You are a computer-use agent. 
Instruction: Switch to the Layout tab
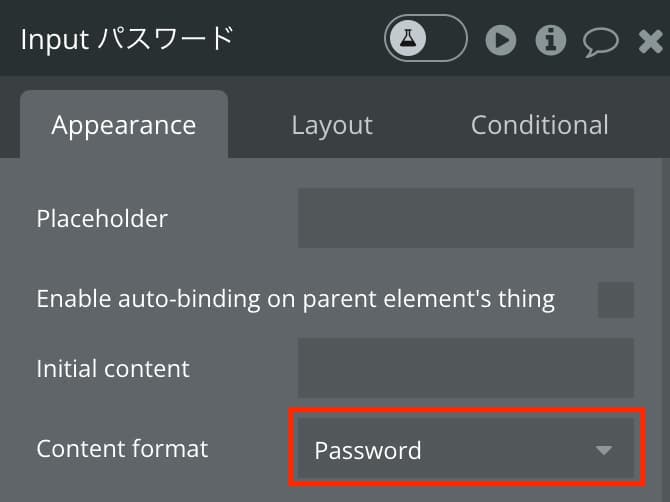[332, 125]
